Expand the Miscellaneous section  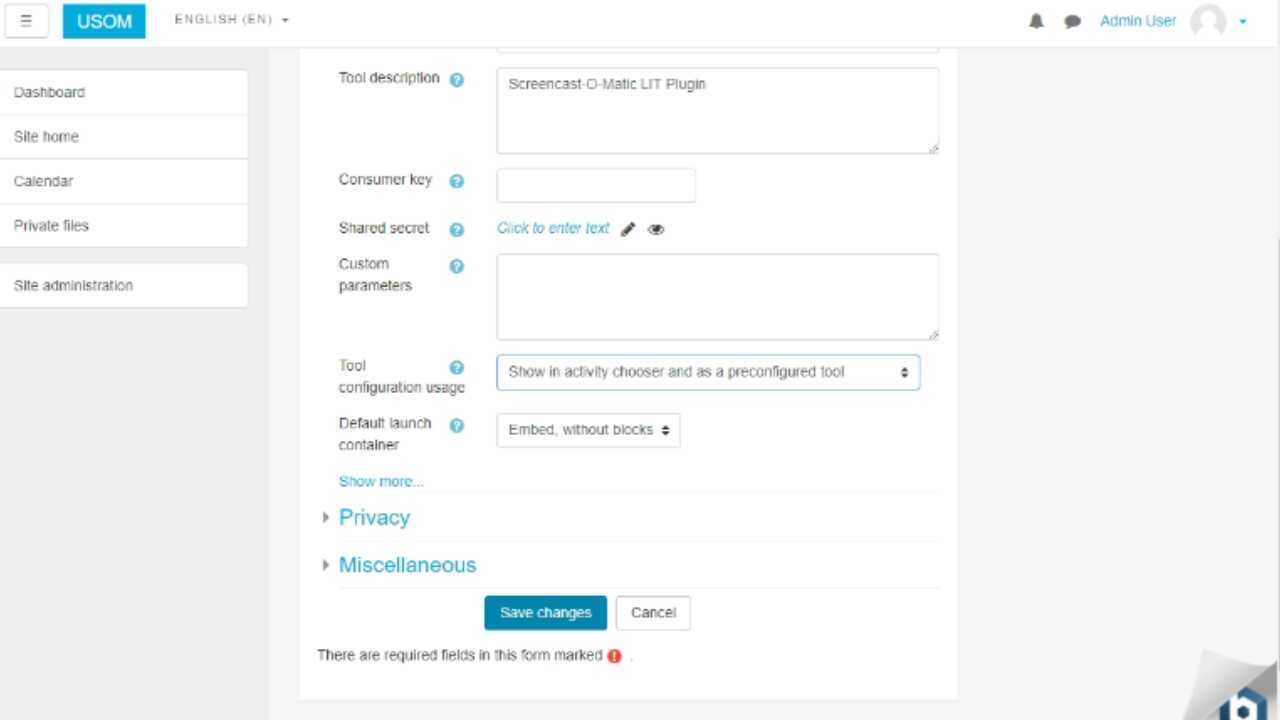pos(407,565)
